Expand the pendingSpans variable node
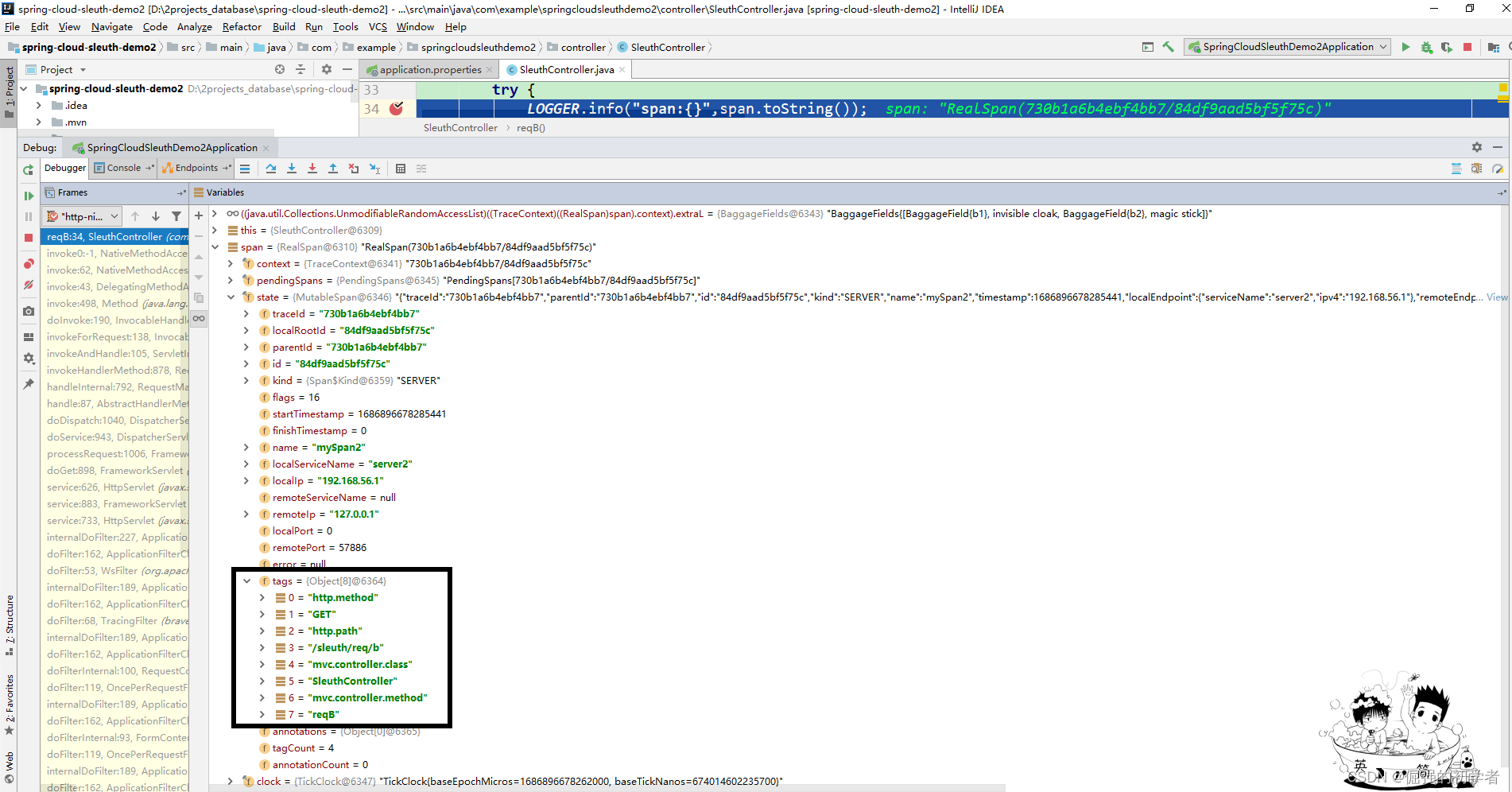 (x=231, y=280)
